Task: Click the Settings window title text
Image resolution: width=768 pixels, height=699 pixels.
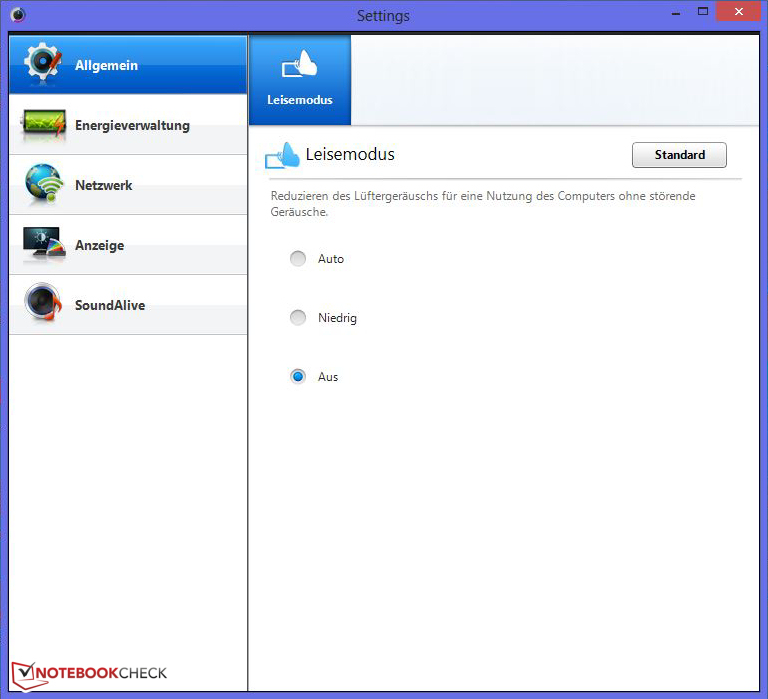Action: coord(383,16)
